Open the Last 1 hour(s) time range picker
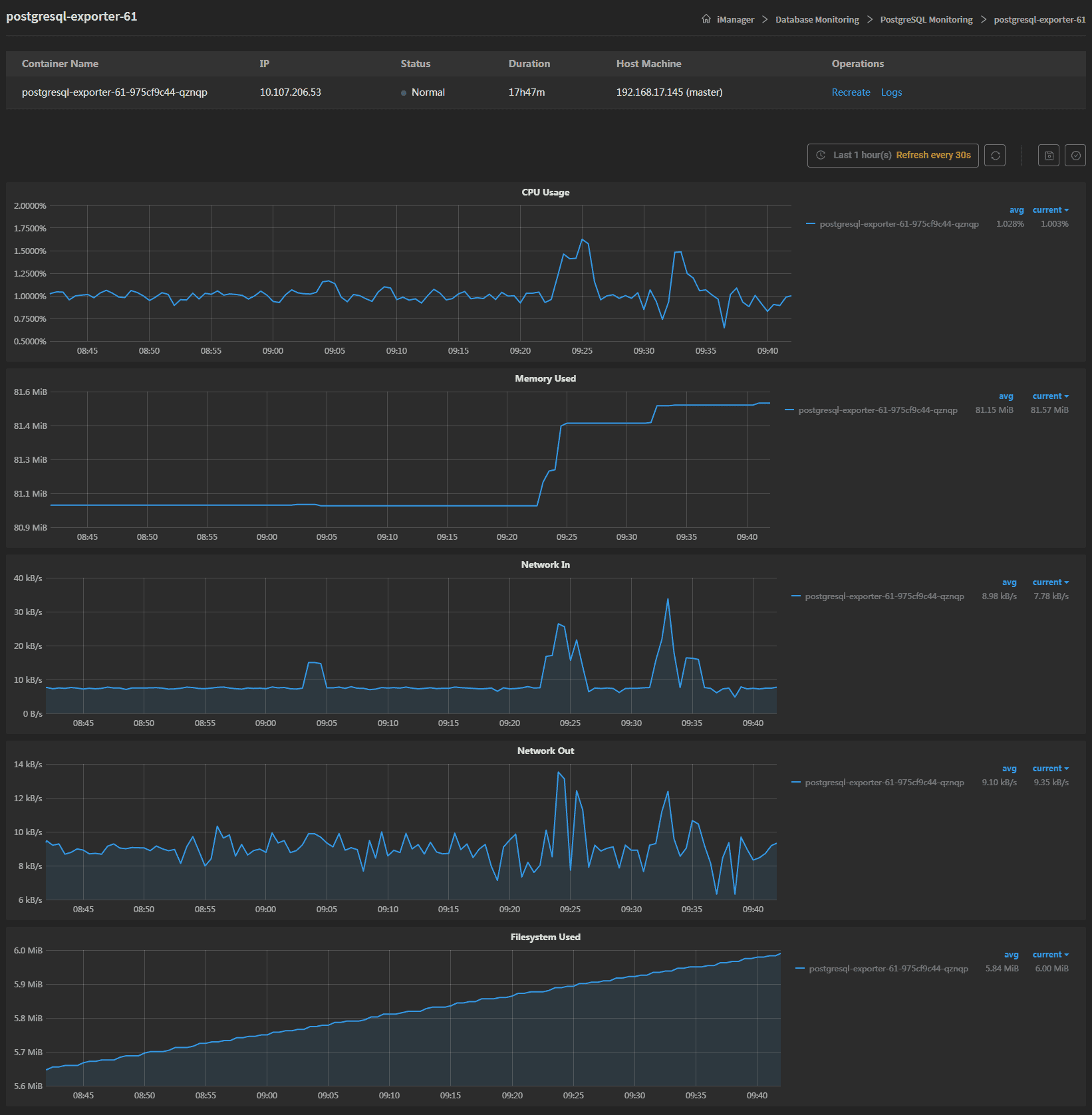The image size is (1092, 1115). 892,156
